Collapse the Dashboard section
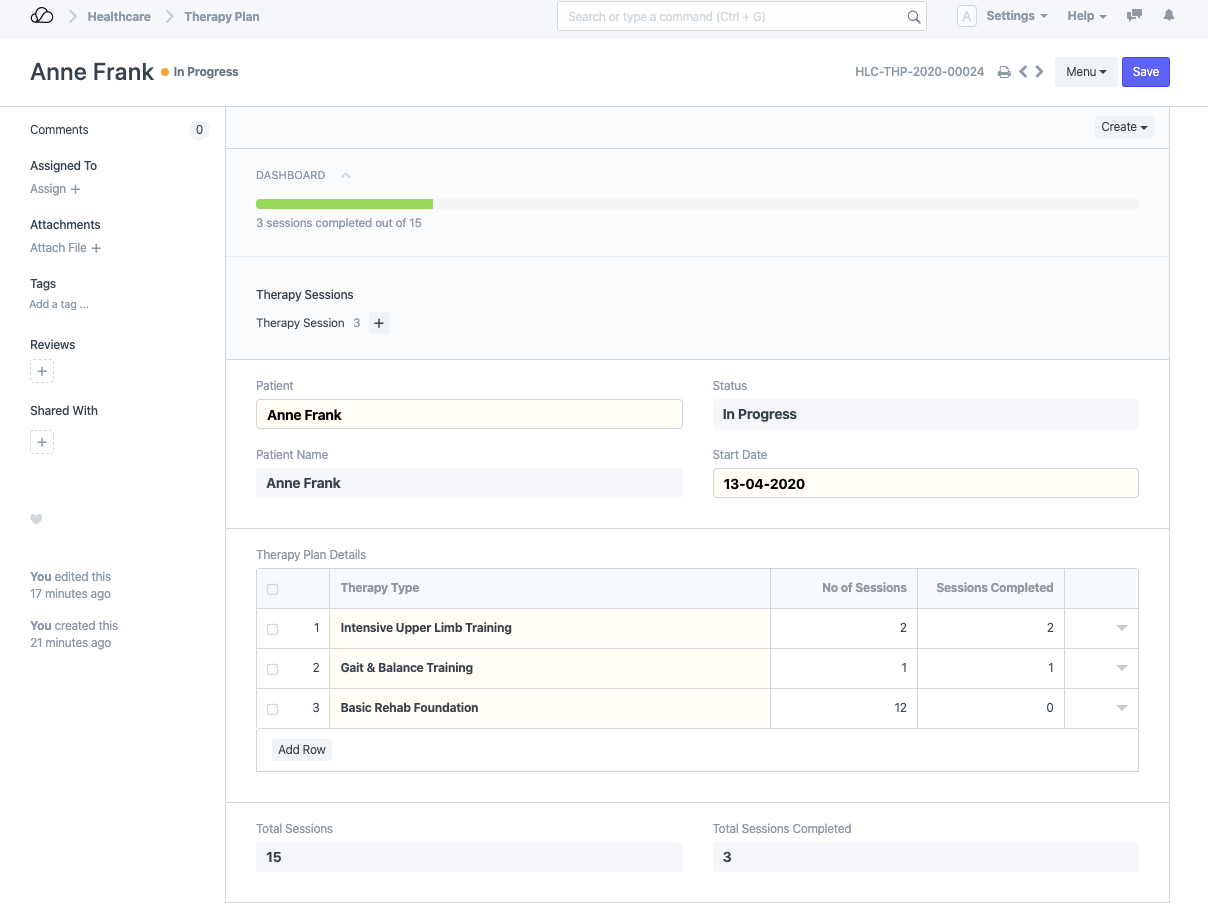This screenshot has width=1208, height=920. tap(345, 175)
